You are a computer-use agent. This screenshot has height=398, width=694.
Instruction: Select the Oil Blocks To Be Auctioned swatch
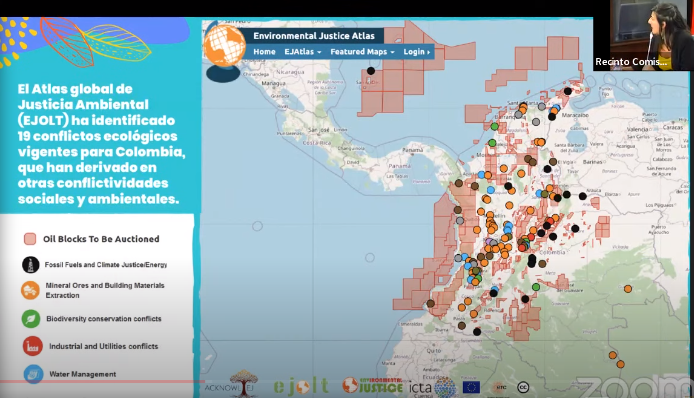pyautogui.click(x=30, y=239)
